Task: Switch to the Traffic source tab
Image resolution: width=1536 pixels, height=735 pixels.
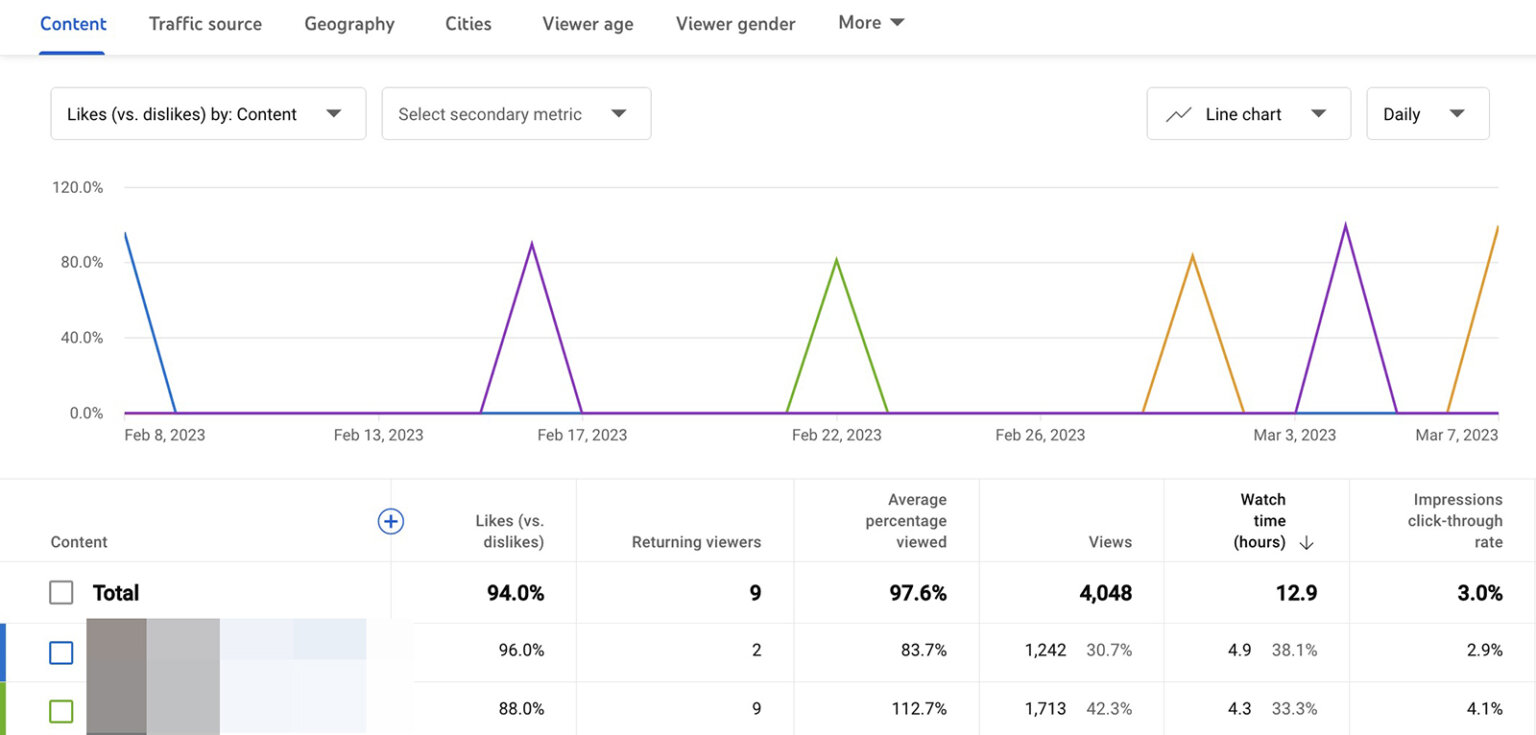Action: tap(205, 23)
